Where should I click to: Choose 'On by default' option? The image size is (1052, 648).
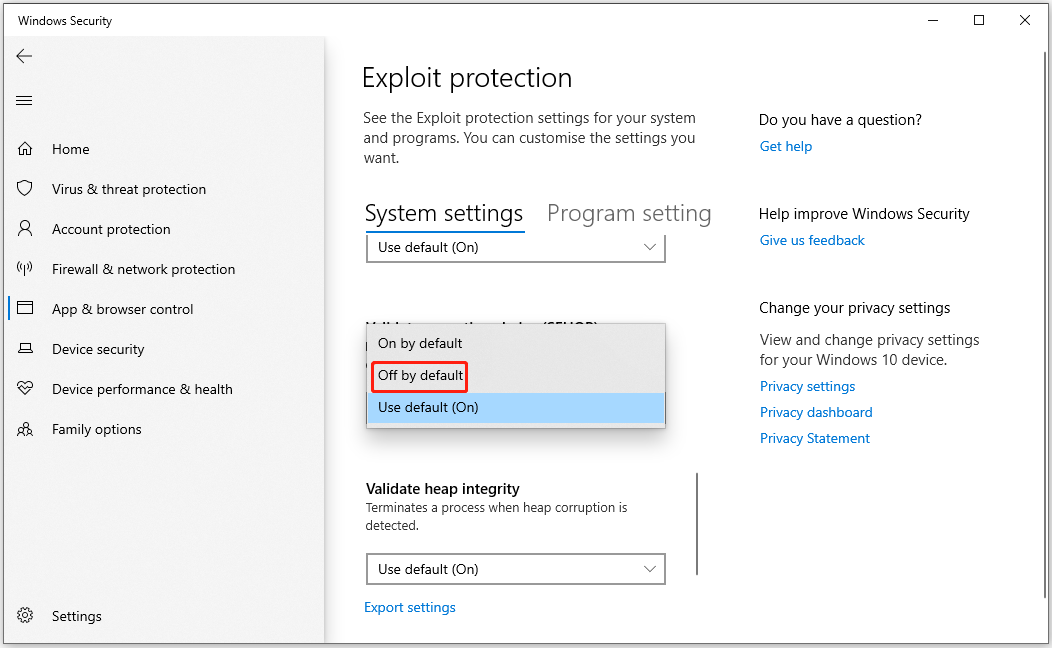point(420,343)
